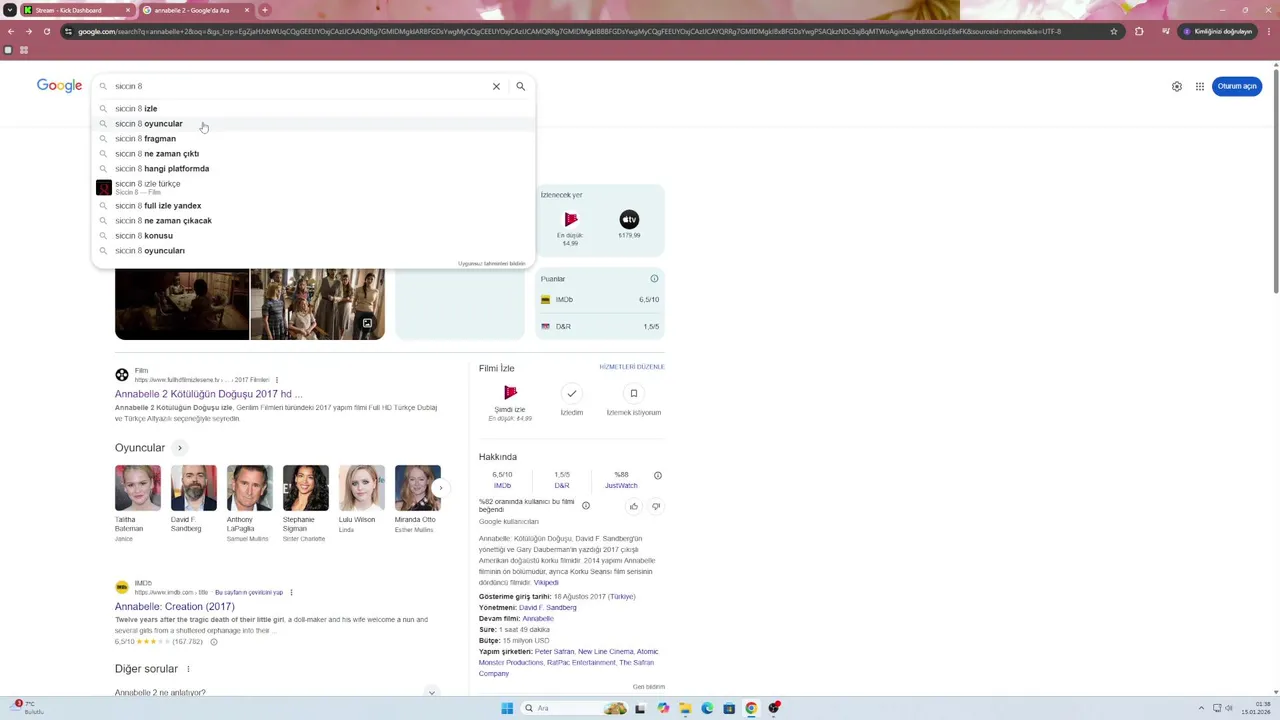The width and height of the screenshot is (1280, 720).
Task: Open info icon beside %88 JustWatch score
Action: pos(658,475)
